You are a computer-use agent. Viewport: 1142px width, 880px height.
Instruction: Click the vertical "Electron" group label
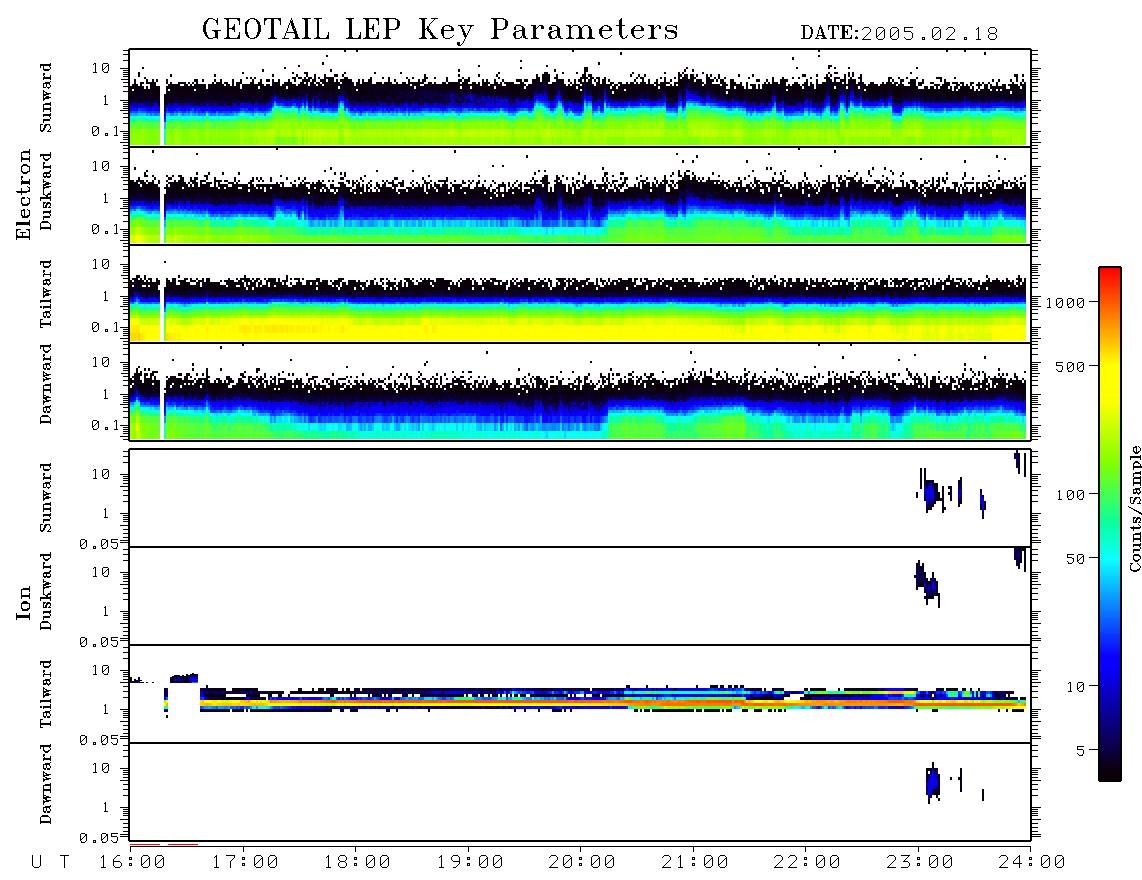coord(23,195)
